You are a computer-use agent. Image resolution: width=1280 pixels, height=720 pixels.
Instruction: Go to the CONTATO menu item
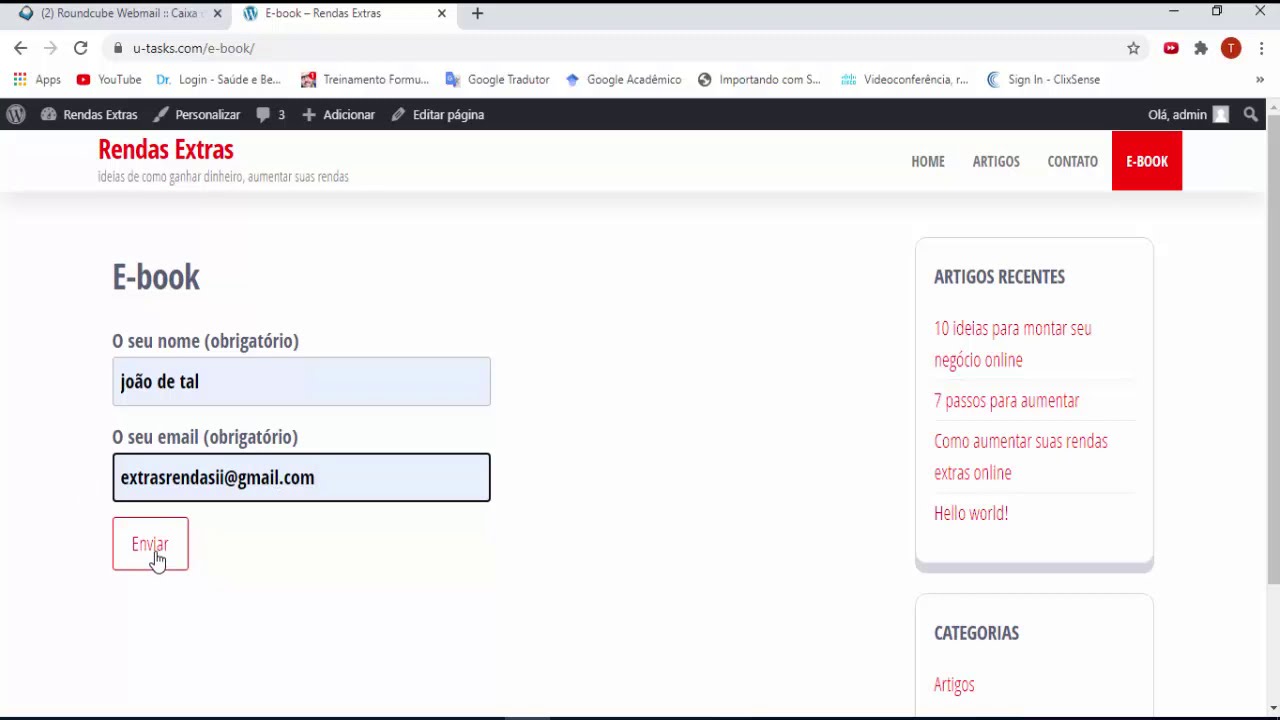coord(1072,161)
